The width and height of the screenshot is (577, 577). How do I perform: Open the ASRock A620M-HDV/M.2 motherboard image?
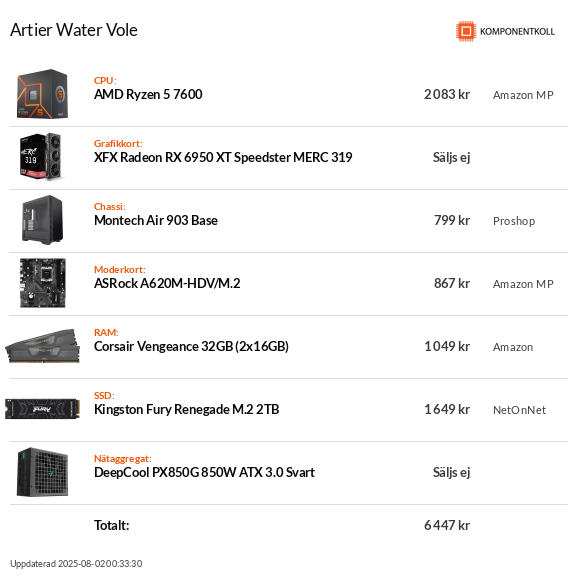[x=43, y=283]
